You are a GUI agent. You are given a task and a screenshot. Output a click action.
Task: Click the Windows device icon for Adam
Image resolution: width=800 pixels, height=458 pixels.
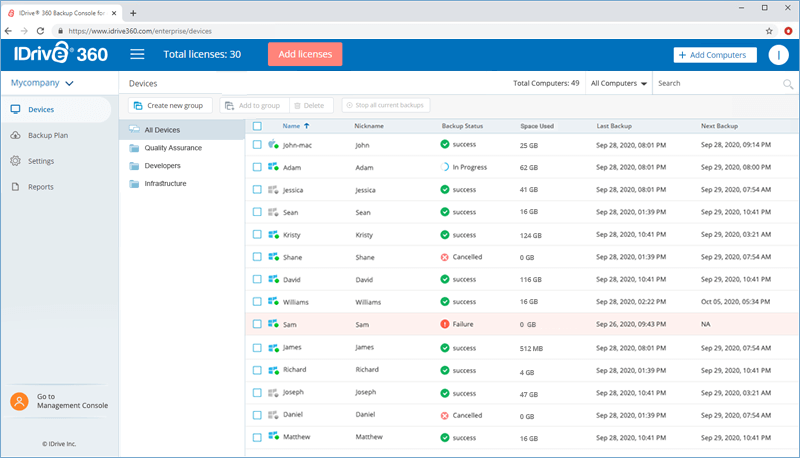(x=273, y=167)
